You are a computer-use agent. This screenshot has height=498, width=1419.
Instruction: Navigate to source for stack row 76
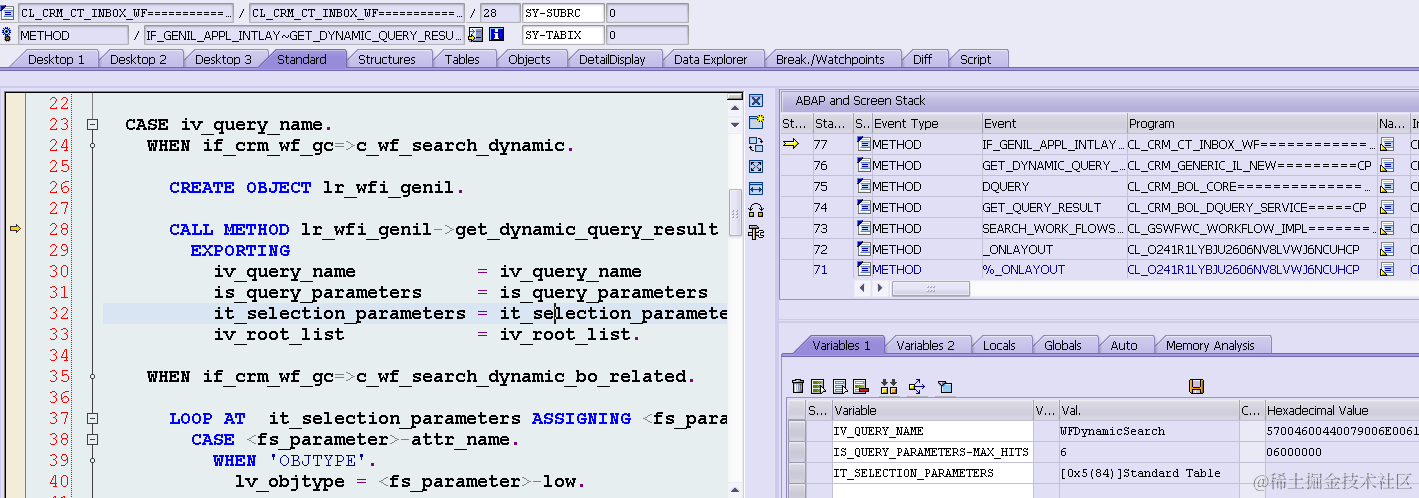point(1387,166)
